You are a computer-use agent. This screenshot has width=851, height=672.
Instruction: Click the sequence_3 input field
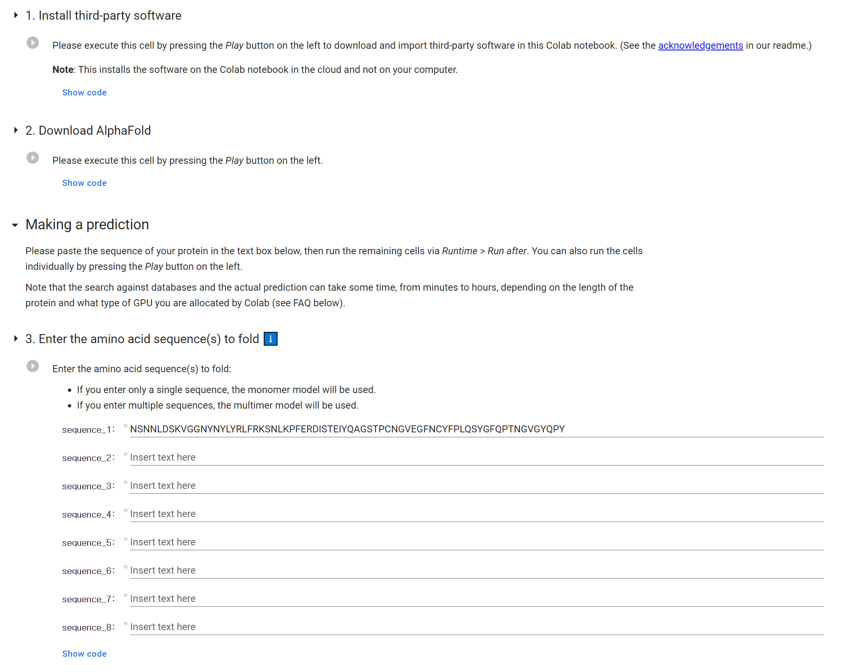[477, 486]
